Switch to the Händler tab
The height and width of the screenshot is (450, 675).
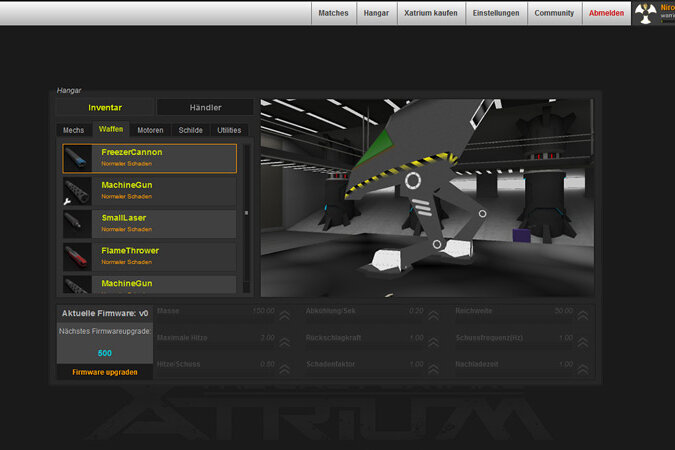(205, 108)
